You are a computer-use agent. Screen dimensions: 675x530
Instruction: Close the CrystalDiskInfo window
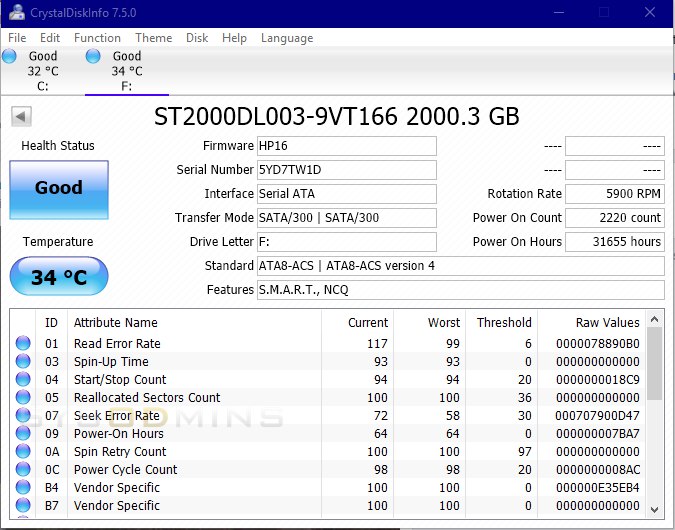point(650,12)
